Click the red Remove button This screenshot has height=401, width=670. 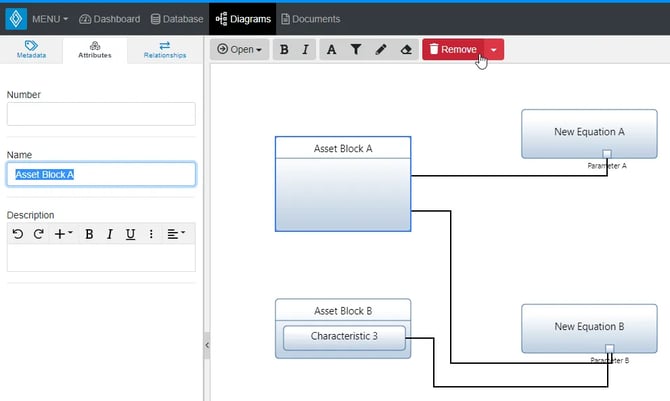453,49
